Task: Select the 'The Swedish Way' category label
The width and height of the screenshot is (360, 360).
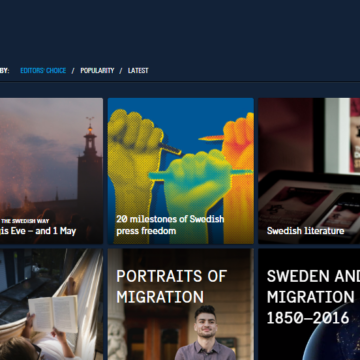Action: [25, 221]
